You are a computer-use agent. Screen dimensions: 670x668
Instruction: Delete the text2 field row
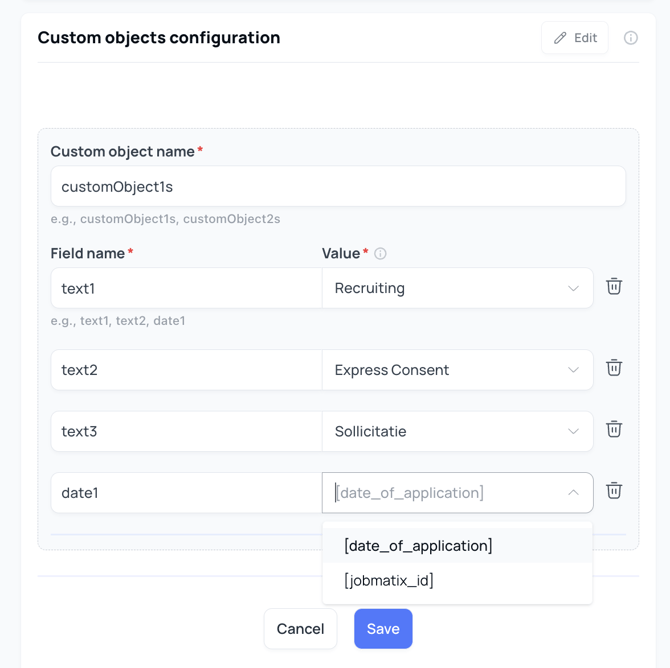click(614, 368)
